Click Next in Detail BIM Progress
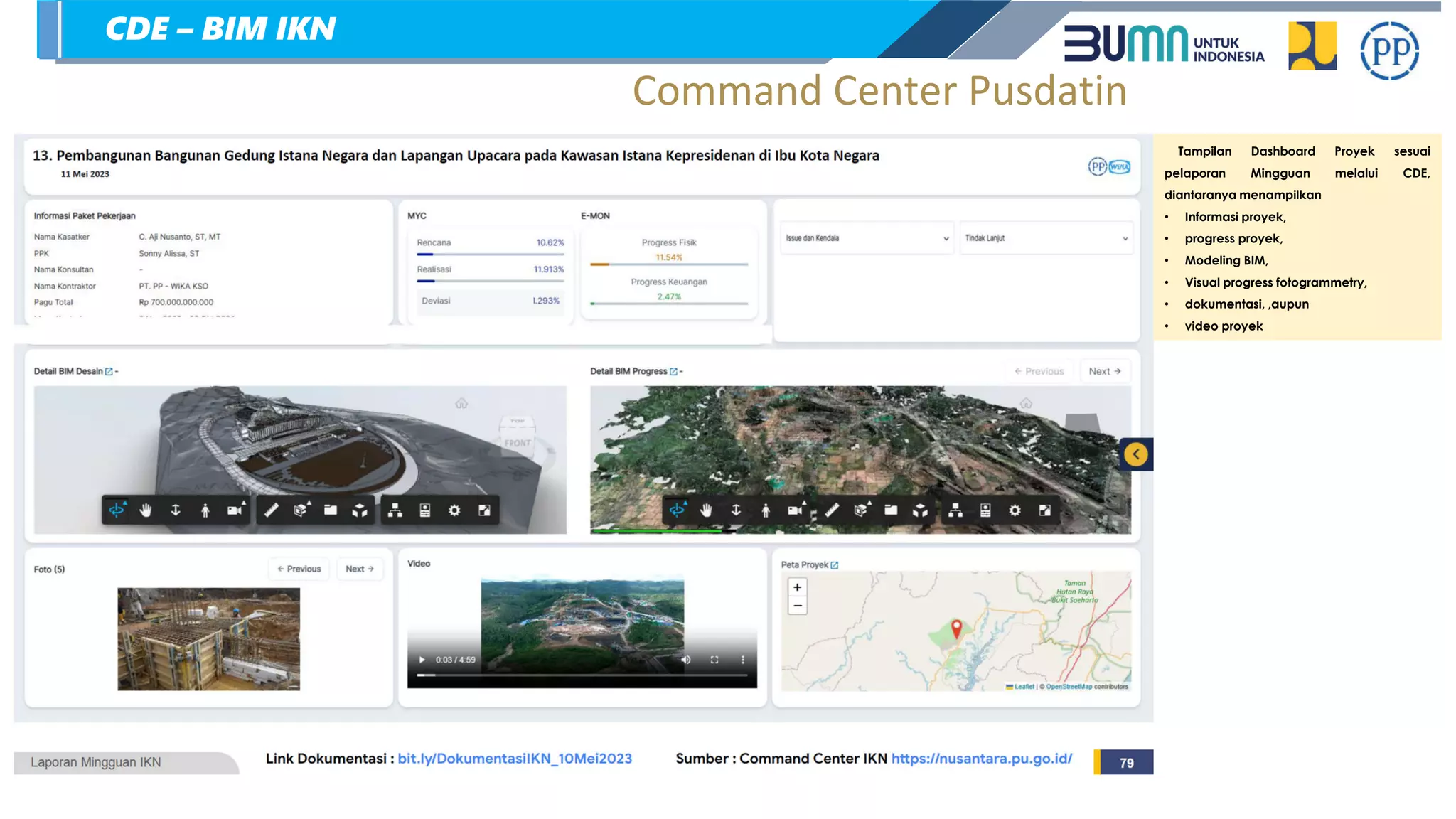Viewport: 1456px width, 819px height. (1105, 371)
